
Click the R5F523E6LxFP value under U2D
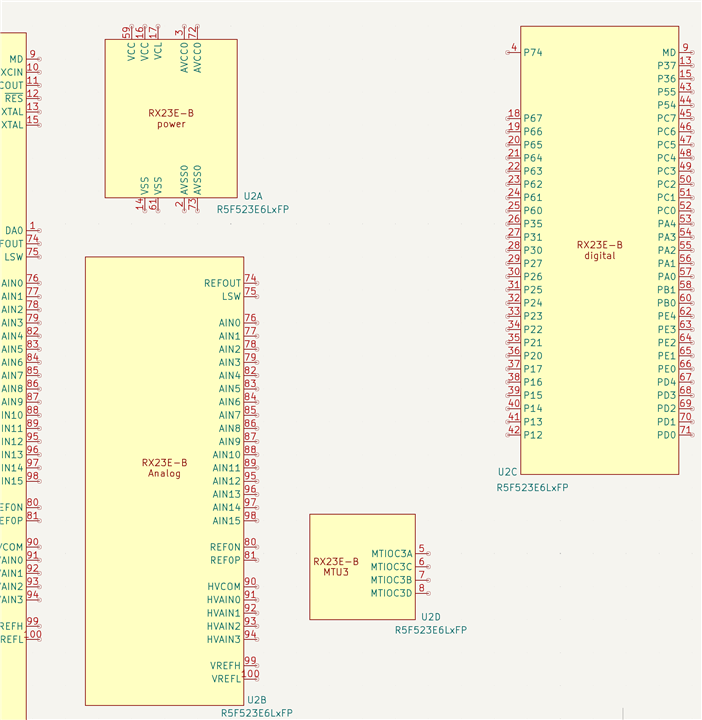click(431, 630)
